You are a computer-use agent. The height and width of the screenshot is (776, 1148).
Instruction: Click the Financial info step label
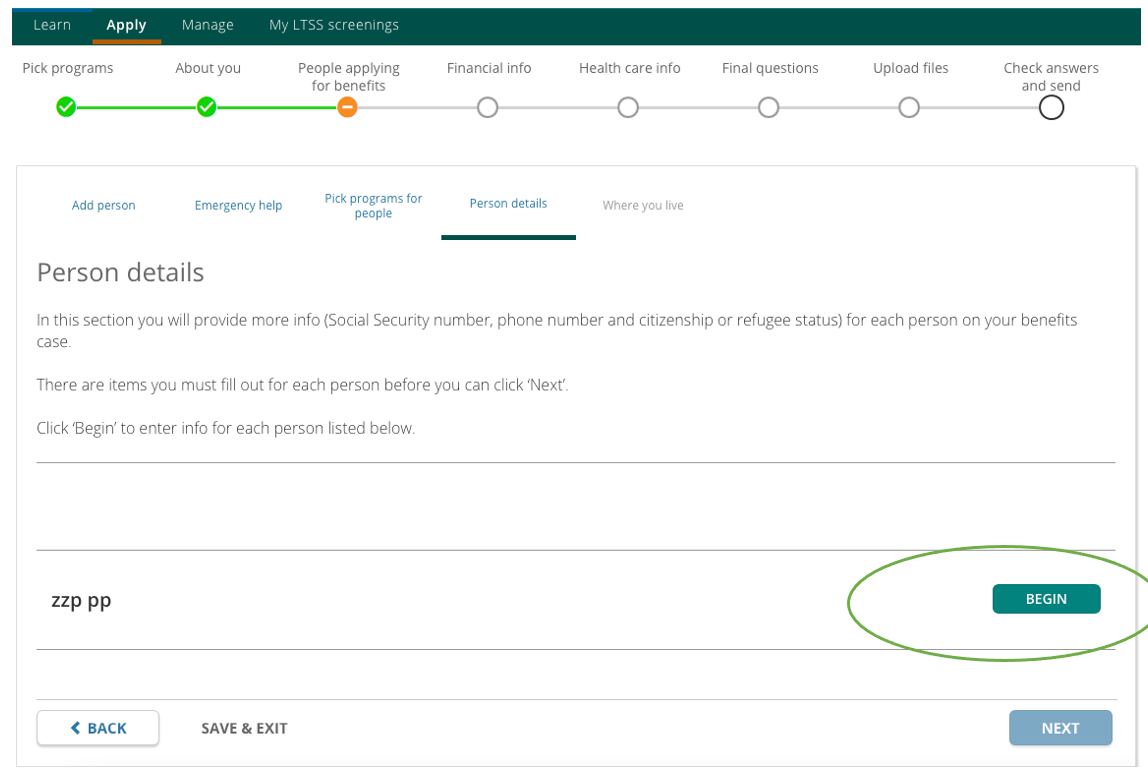coord(489,68)
